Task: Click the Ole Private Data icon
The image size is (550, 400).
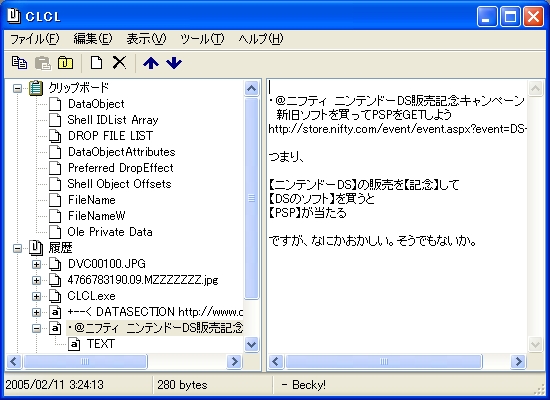Action: (55, 232)
